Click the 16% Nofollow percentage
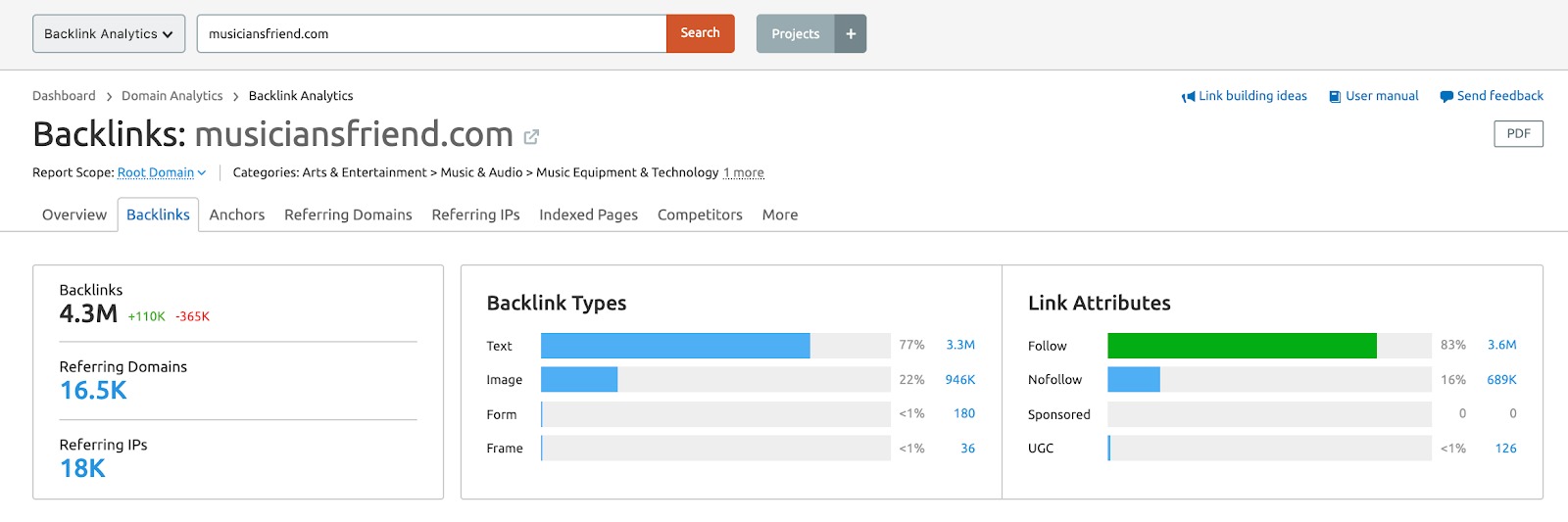The image size is (1568, 522). (1453, 380)
